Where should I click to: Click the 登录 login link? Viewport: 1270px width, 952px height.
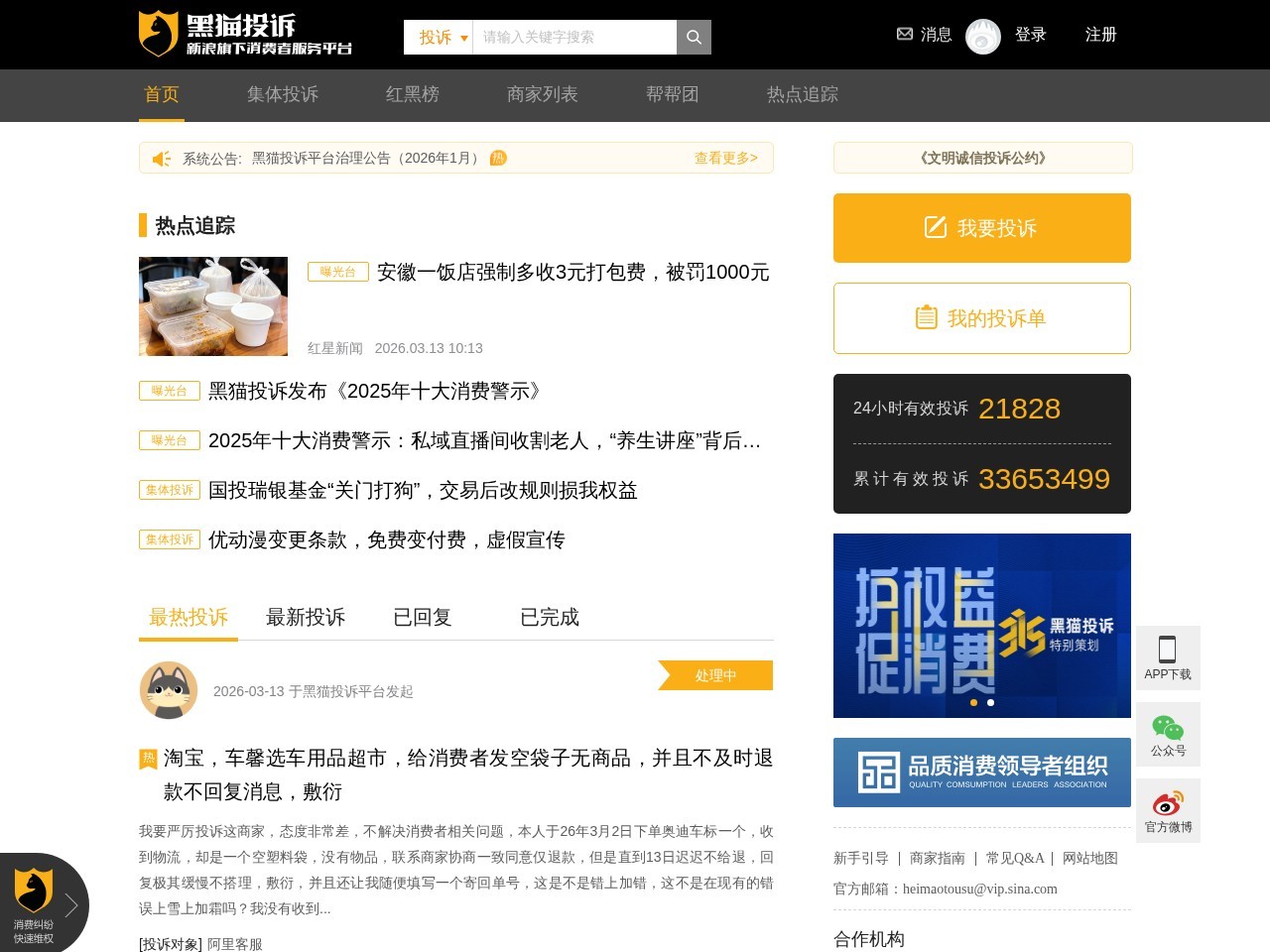click(x=1031, y=34)
